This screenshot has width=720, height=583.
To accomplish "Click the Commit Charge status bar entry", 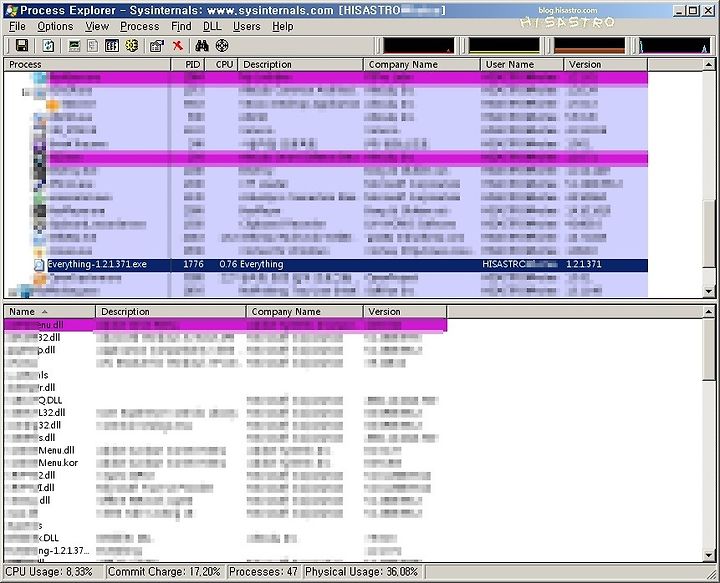I will coord(165,572).
